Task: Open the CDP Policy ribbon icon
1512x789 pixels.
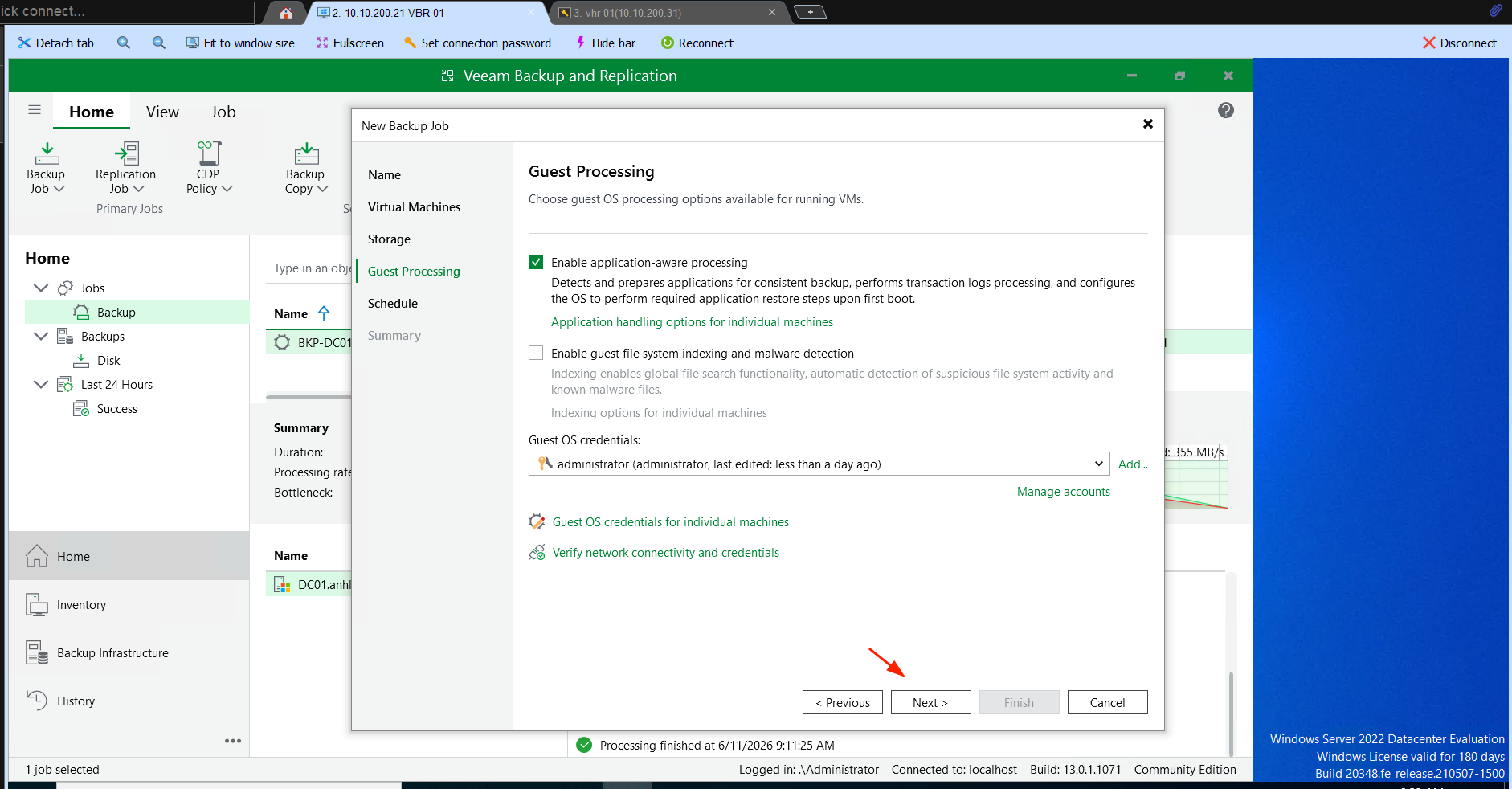Action: point(209,153)
